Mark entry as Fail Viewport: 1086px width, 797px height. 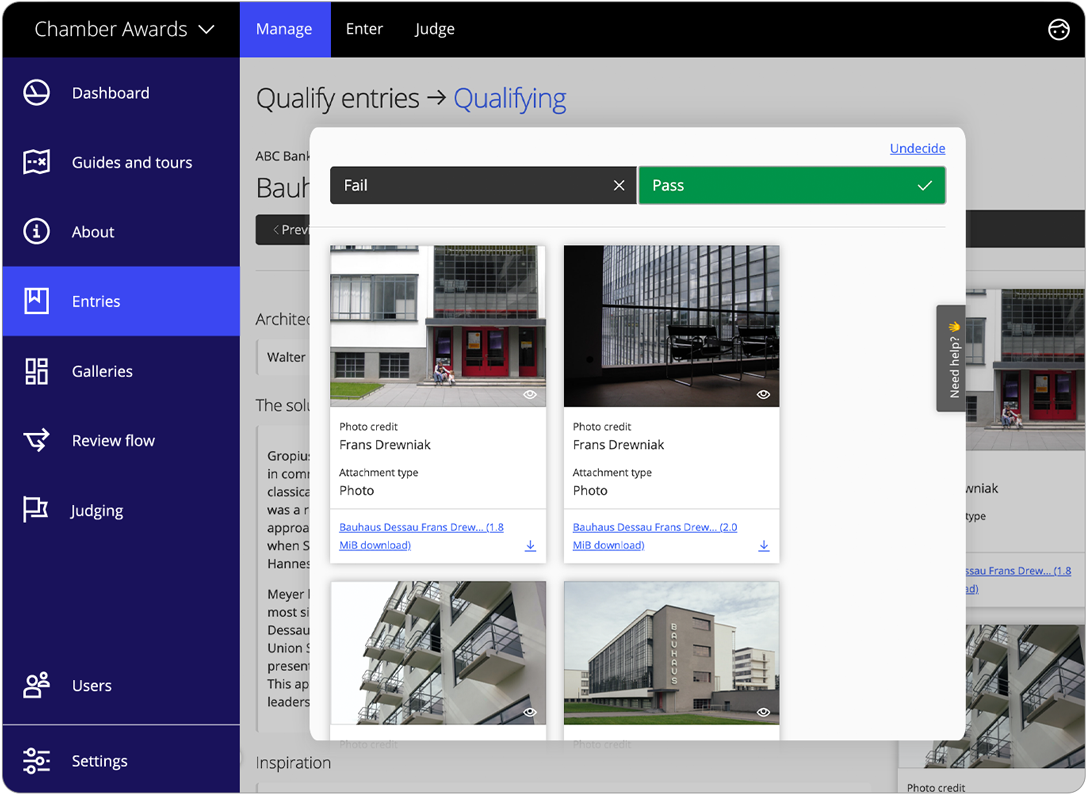tap(482, 185)
